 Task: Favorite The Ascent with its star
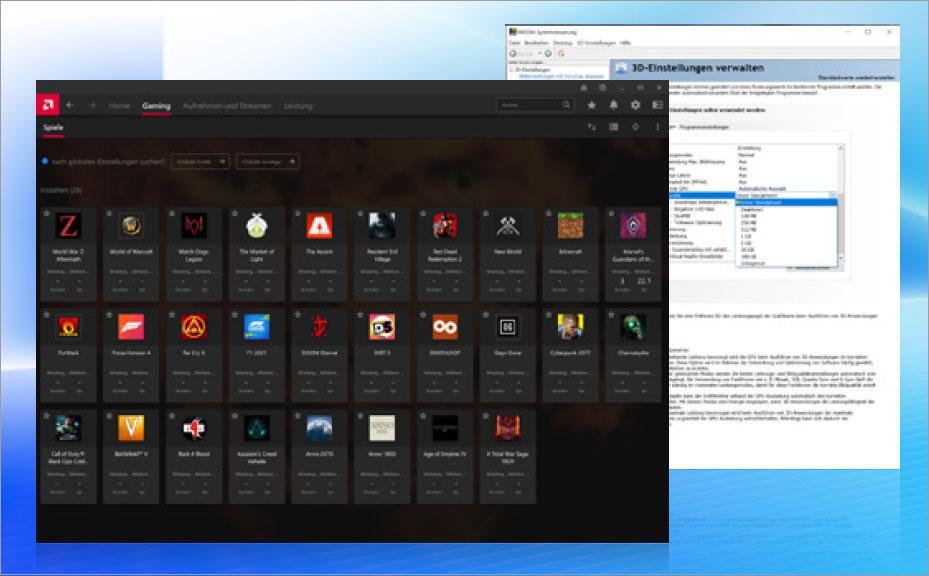[297, 213]
